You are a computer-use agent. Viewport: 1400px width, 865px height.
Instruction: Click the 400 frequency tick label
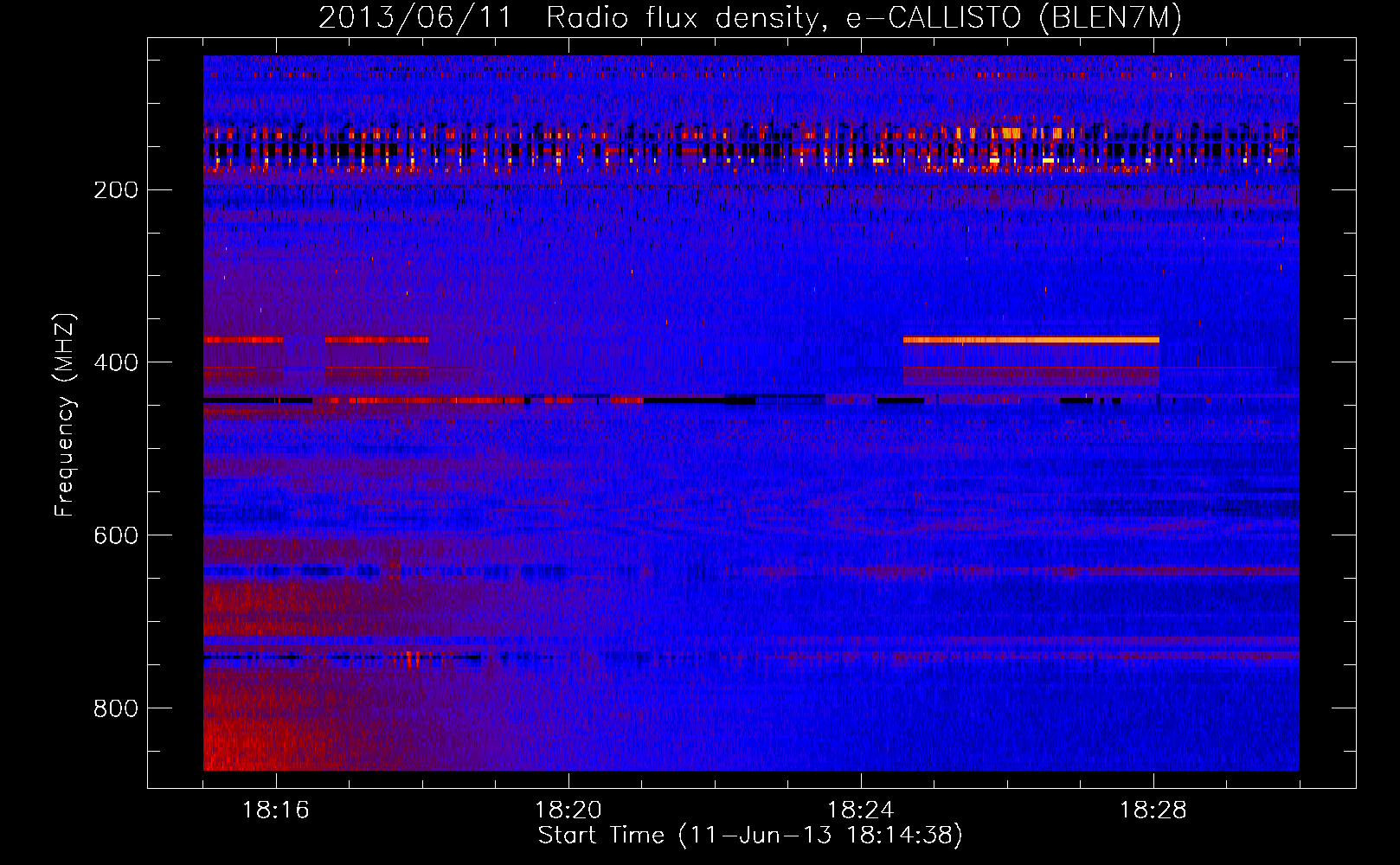pyautogui.click(x=116, y=362)
